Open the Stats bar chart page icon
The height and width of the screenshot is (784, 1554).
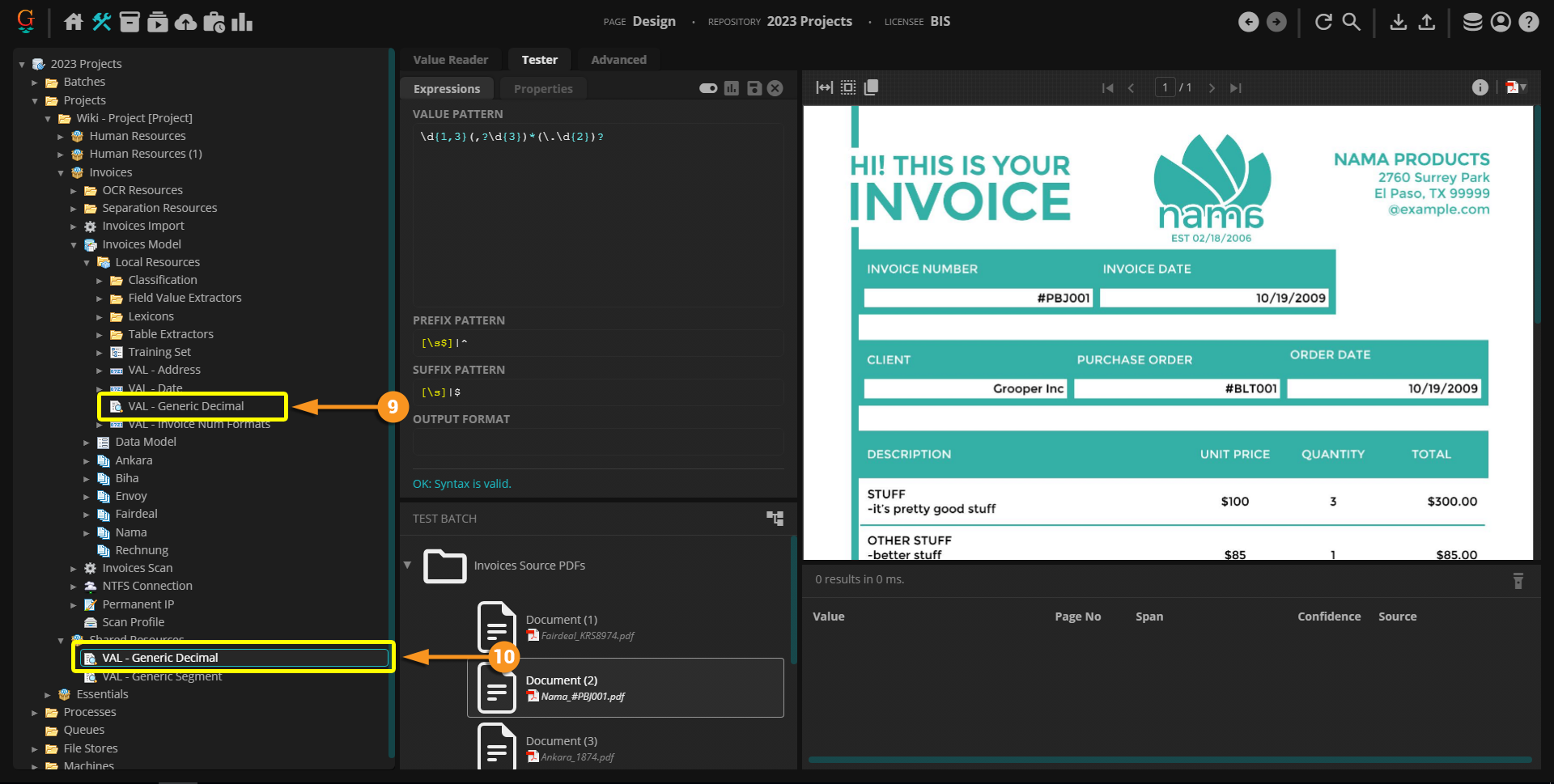[x=242, y=22]
